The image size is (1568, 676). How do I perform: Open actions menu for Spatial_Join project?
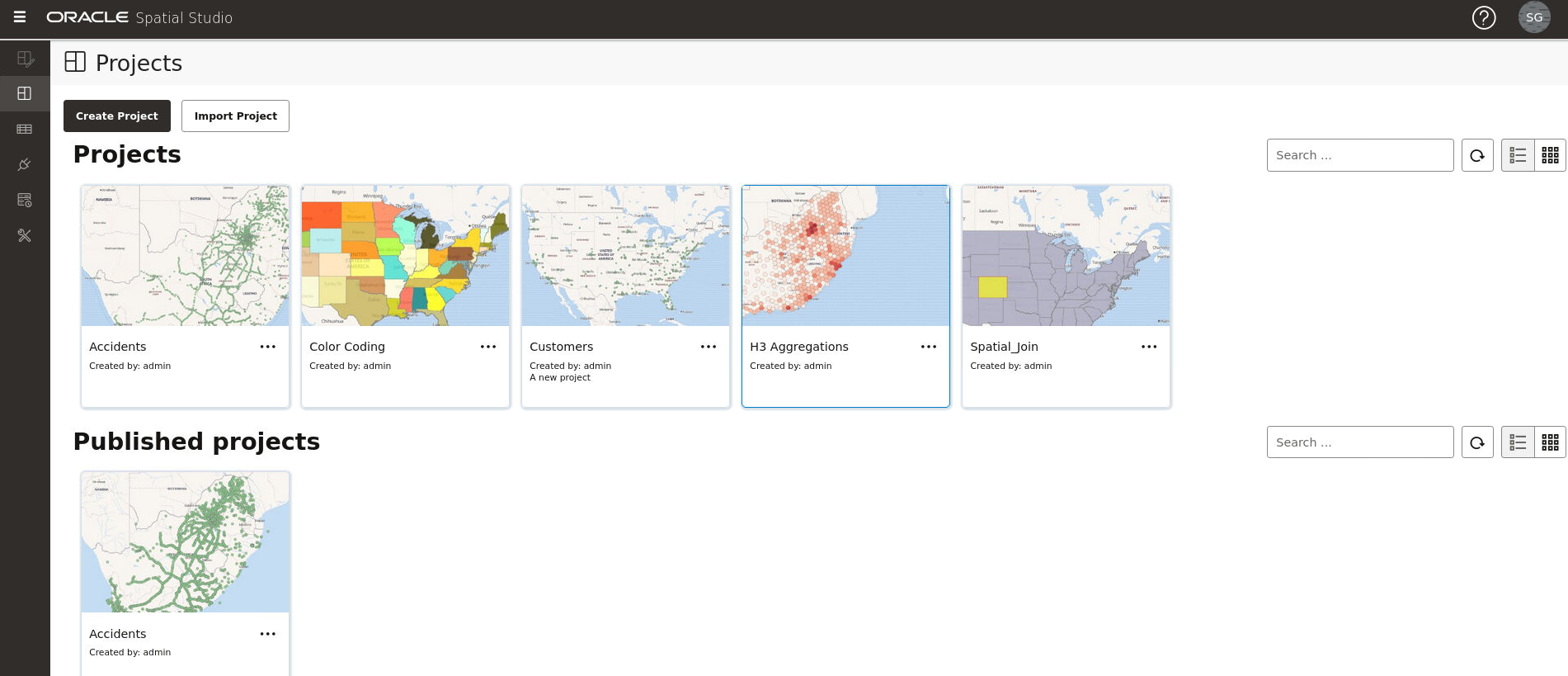[x=1149, y=347]
